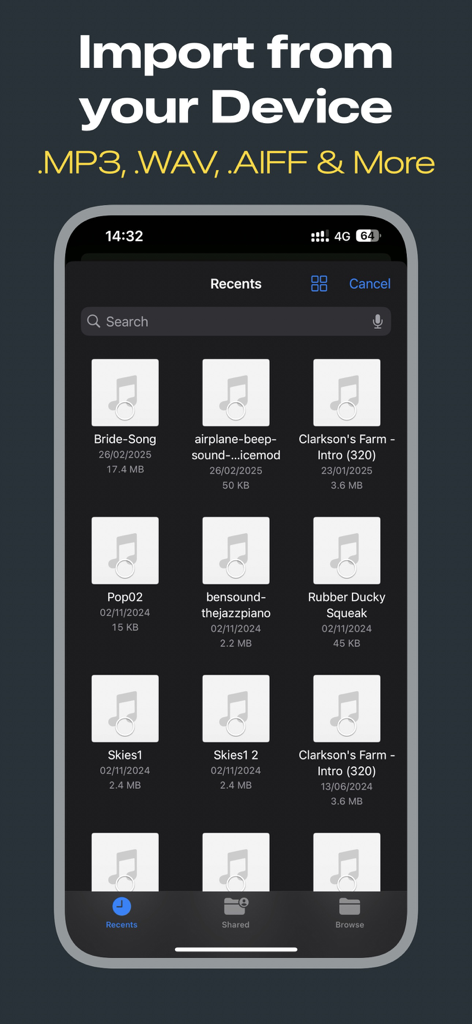The image size is (472, 1024).
Task: Click the '50 KB' size label
Action: pyautogui.click(x=236, y=485)
